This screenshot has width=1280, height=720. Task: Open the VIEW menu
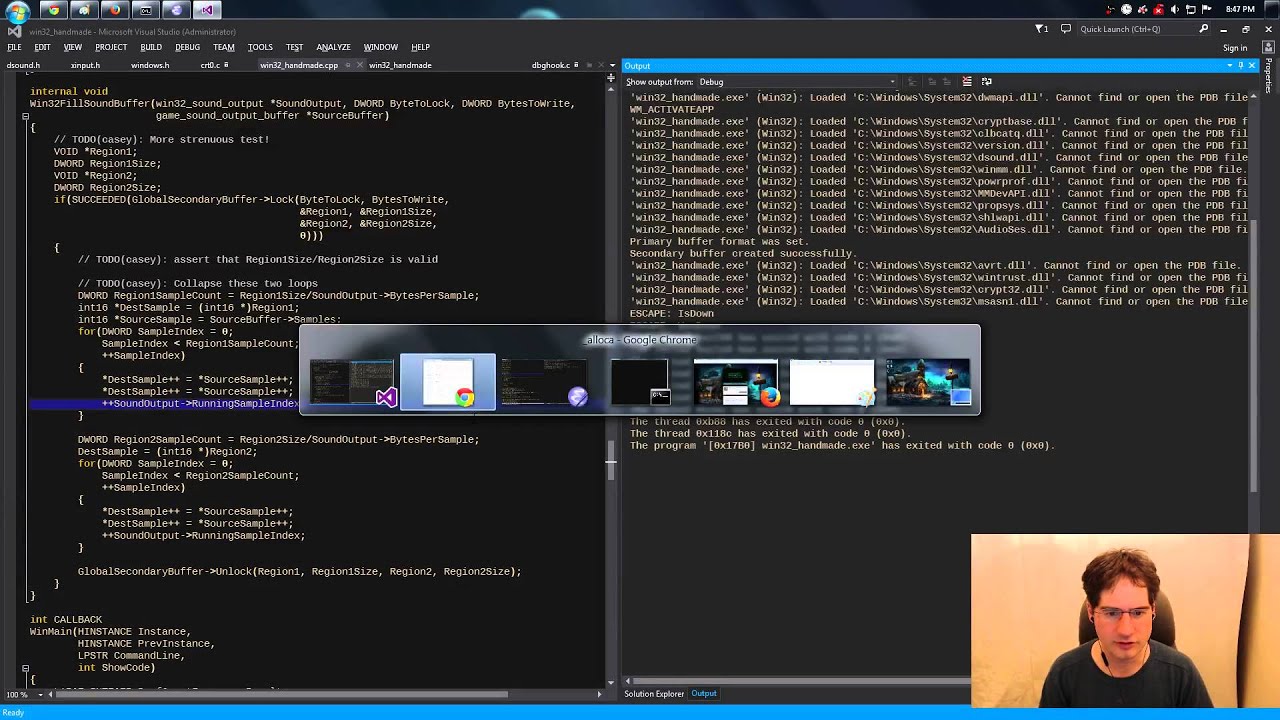(73, 47)
